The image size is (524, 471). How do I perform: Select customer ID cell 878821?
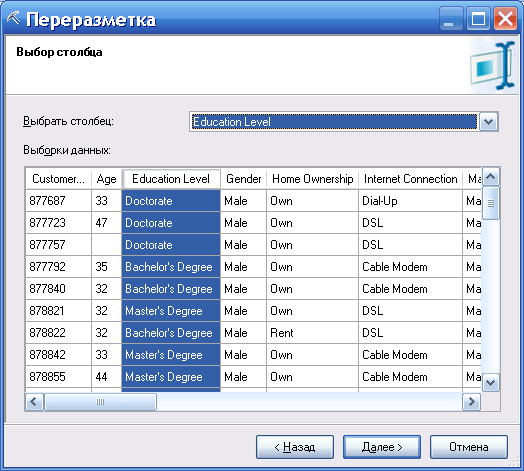(x=58, y=311)
